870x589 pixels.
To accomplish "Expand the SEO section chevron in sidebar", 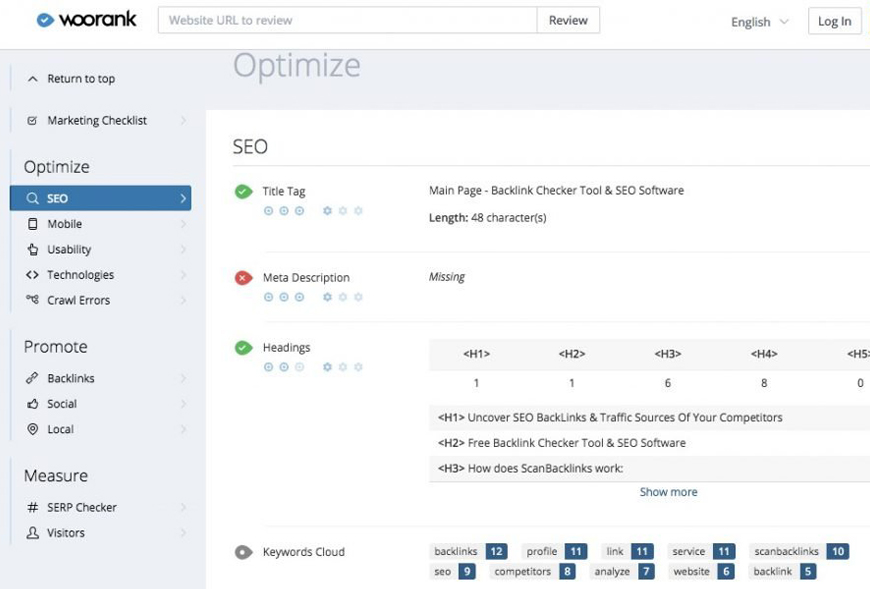I will click(x=183, y=199).
